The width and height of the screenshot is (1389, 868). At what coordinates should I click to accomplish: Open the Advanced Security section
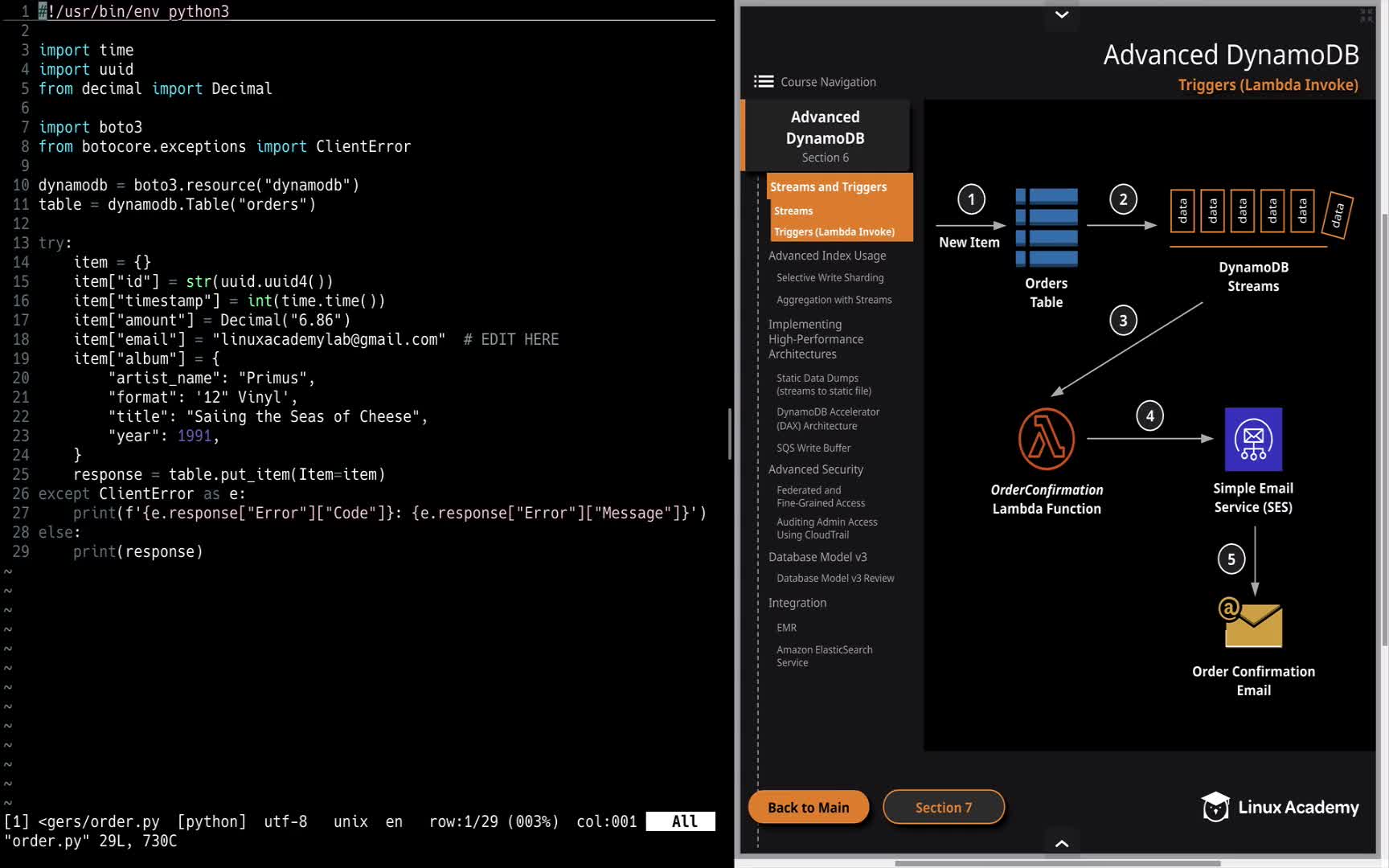pos(816,469)
